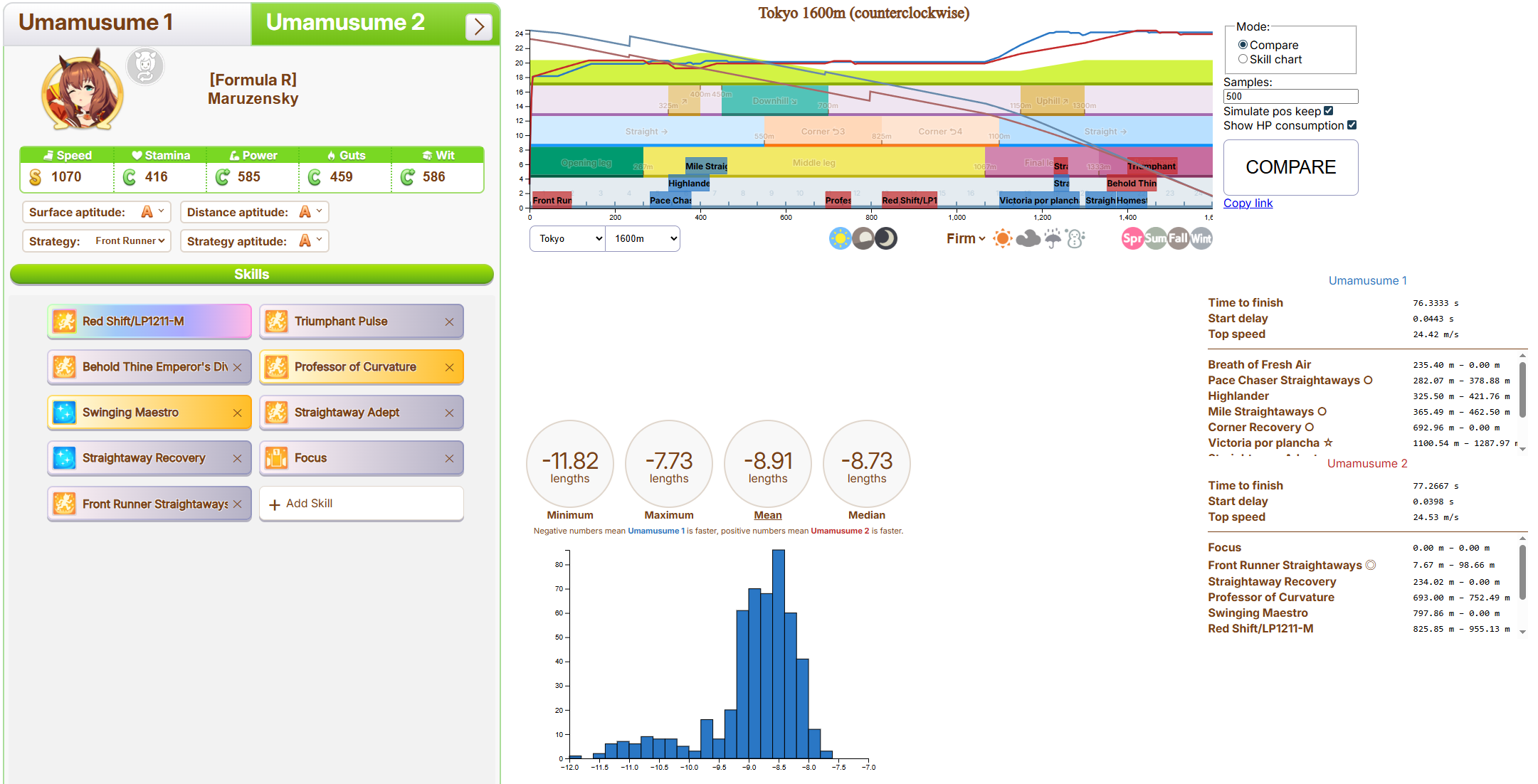This screenshot has width=1538, height=784.
Task: Click the Straightaway Recovery blue skill icon
Action: click(x=65, y=458)
